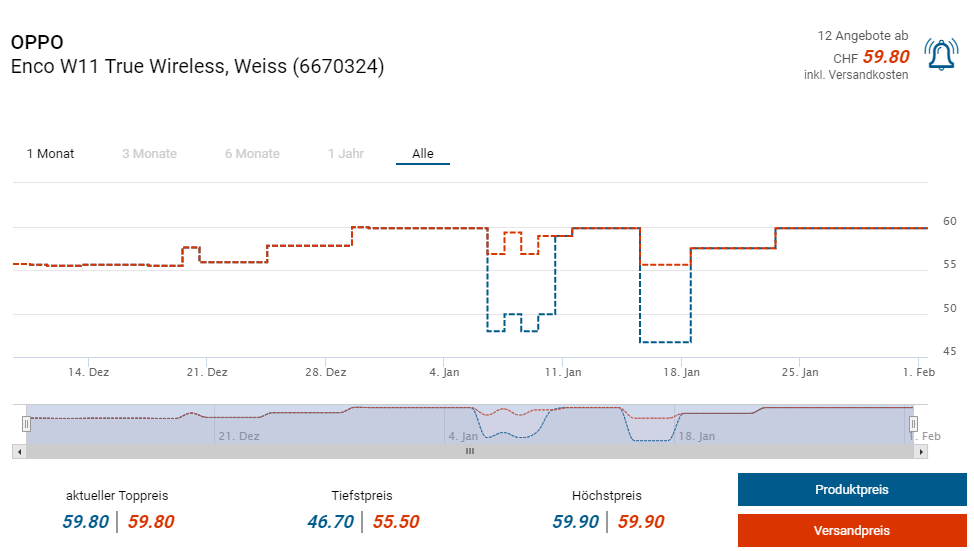The image size is (974, 551).
Task: Choose the 6 Monate time range
Action: [252, 154]
